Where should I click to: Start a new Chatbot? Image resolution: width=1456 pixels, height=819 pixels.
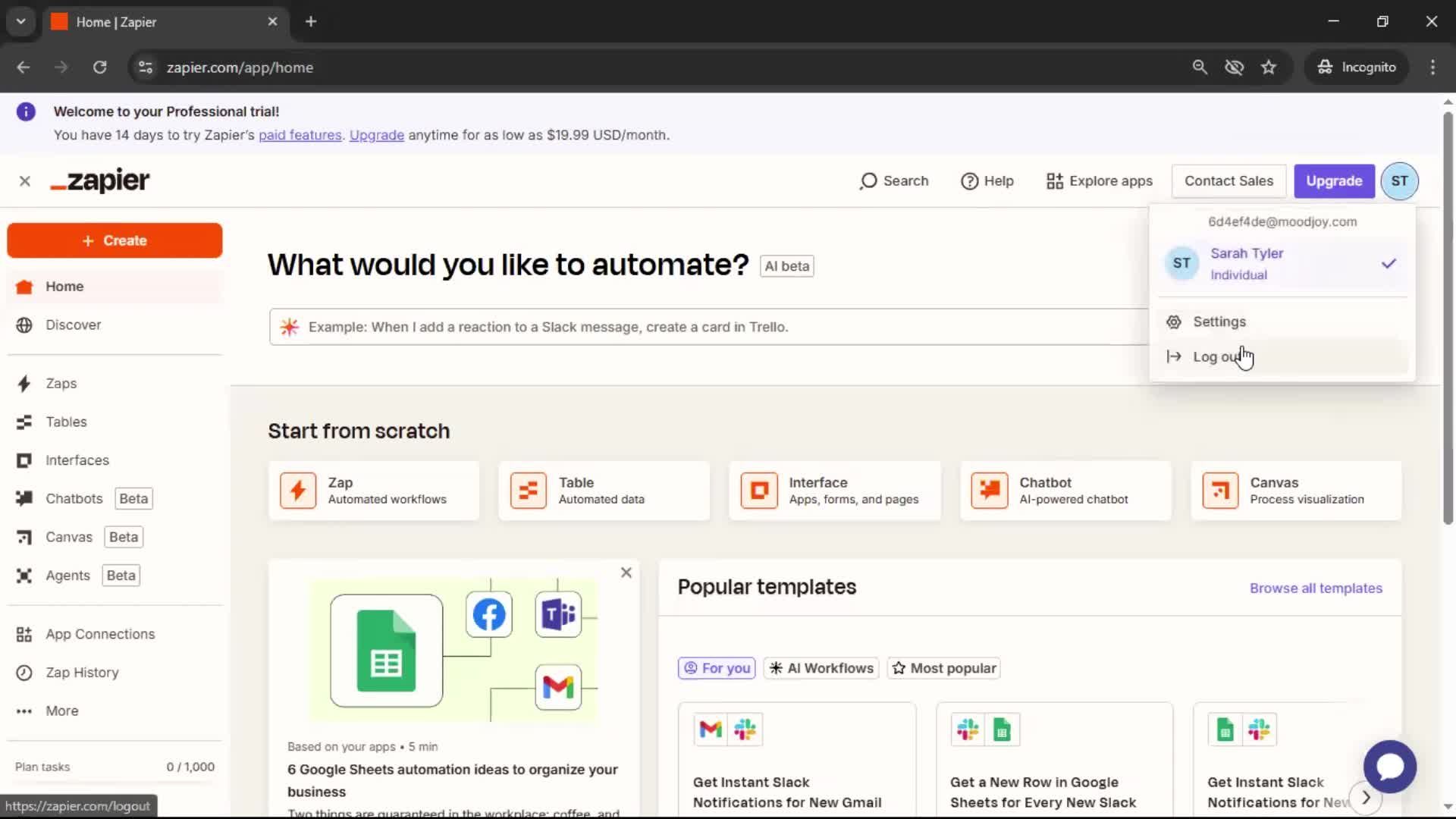[1065, 491]
